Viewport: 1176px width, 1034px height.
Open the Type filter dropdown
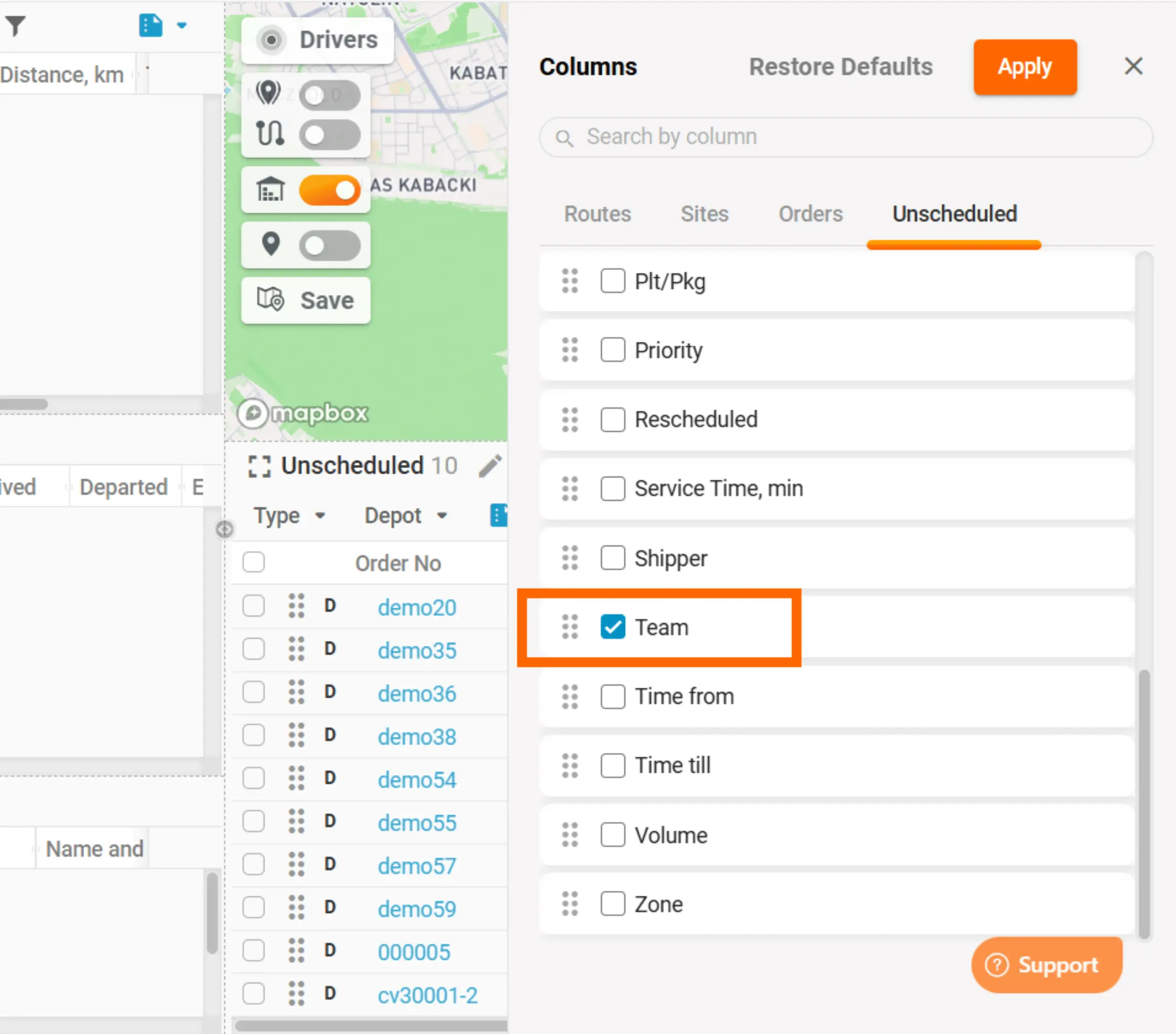pos(290,516)
